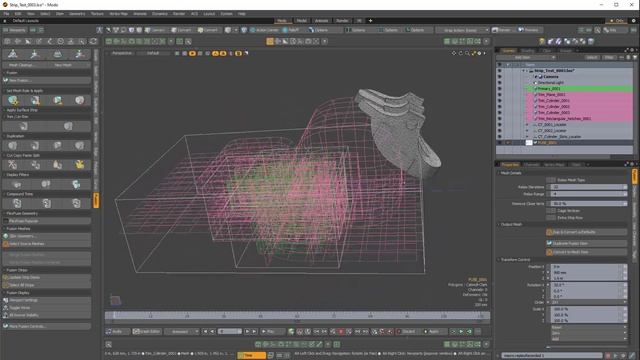Click the lightbulb icon above the Items panel
Image resolution: width=640 pixels, height=360 pixels.
point(542,41)
